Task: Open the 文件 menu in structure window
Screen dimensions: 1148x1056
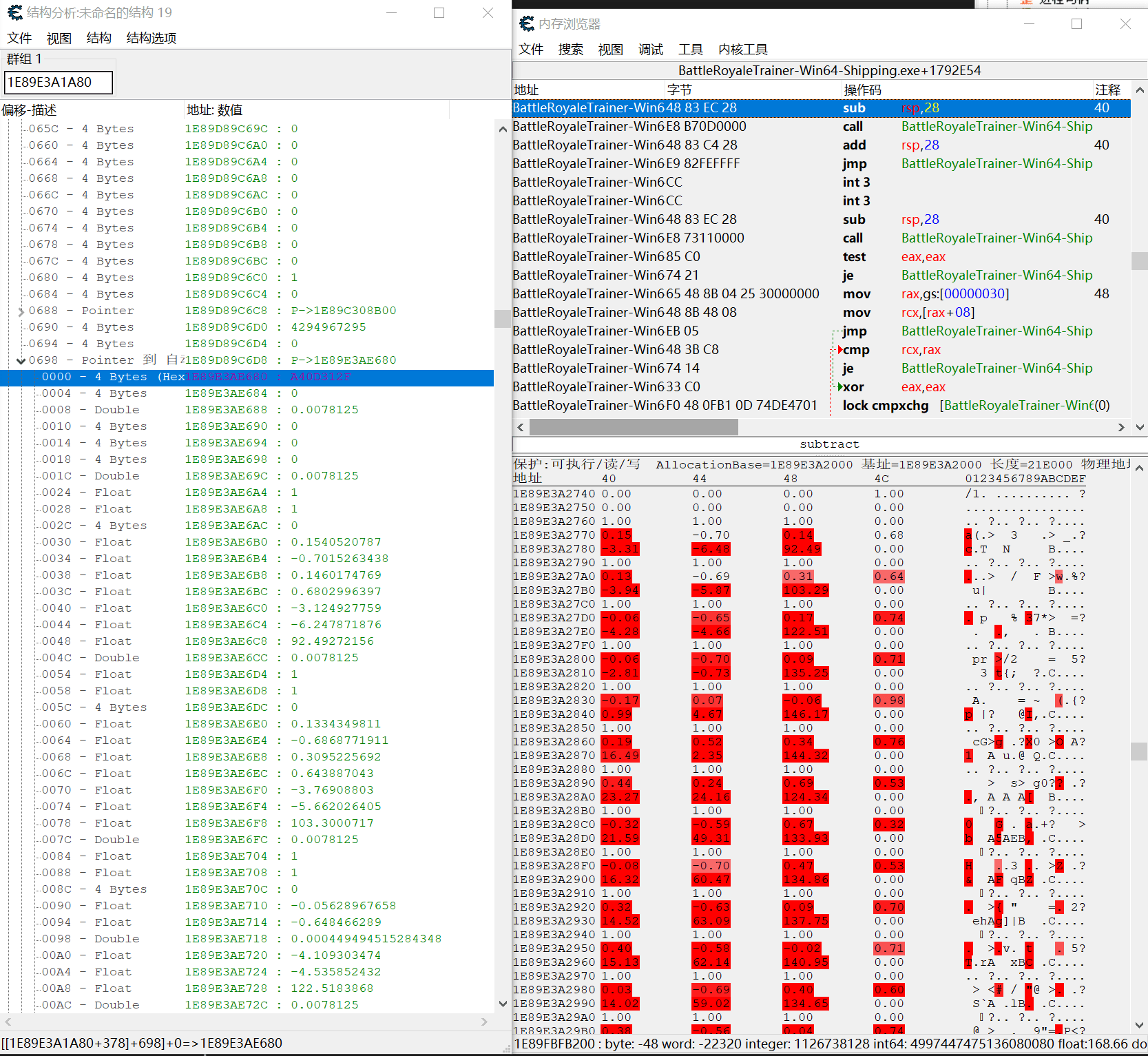Action: tap(19, 38)
